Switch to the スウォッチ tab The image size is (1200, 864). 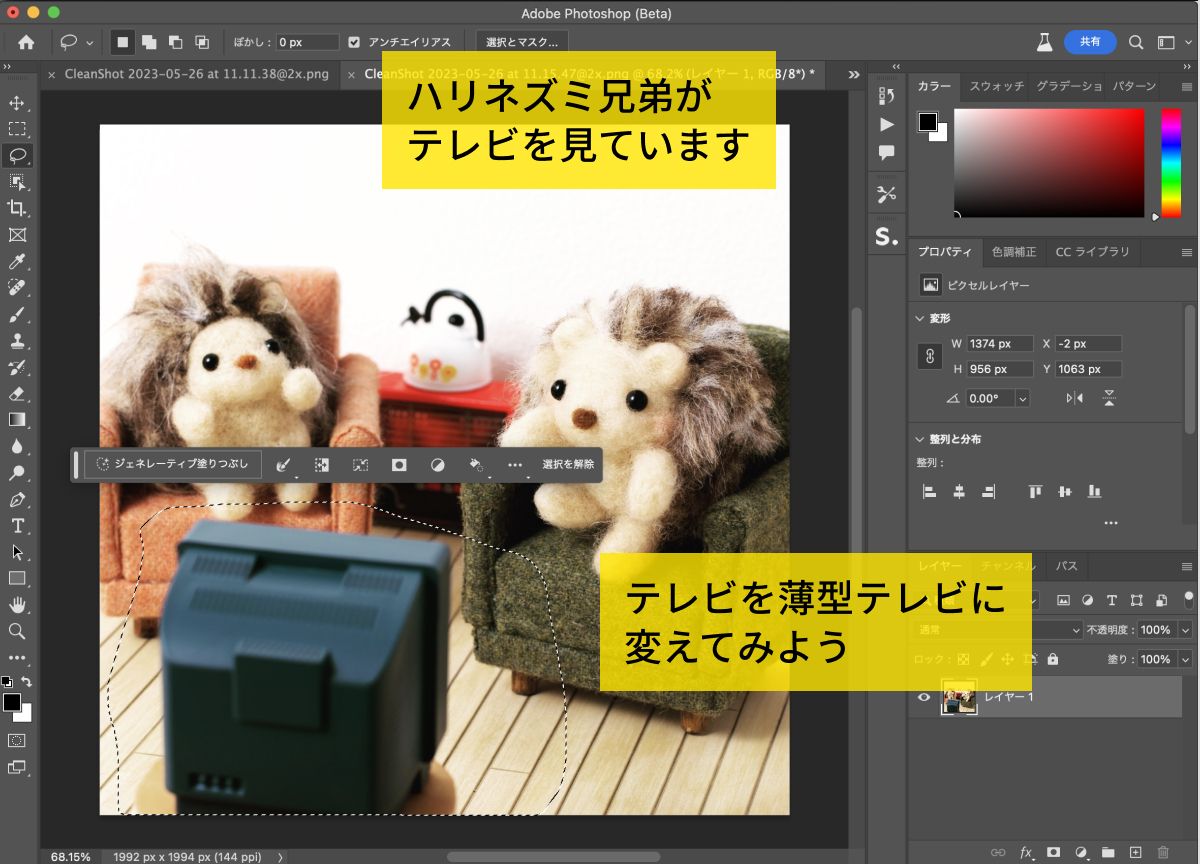[x=996, y=86]
